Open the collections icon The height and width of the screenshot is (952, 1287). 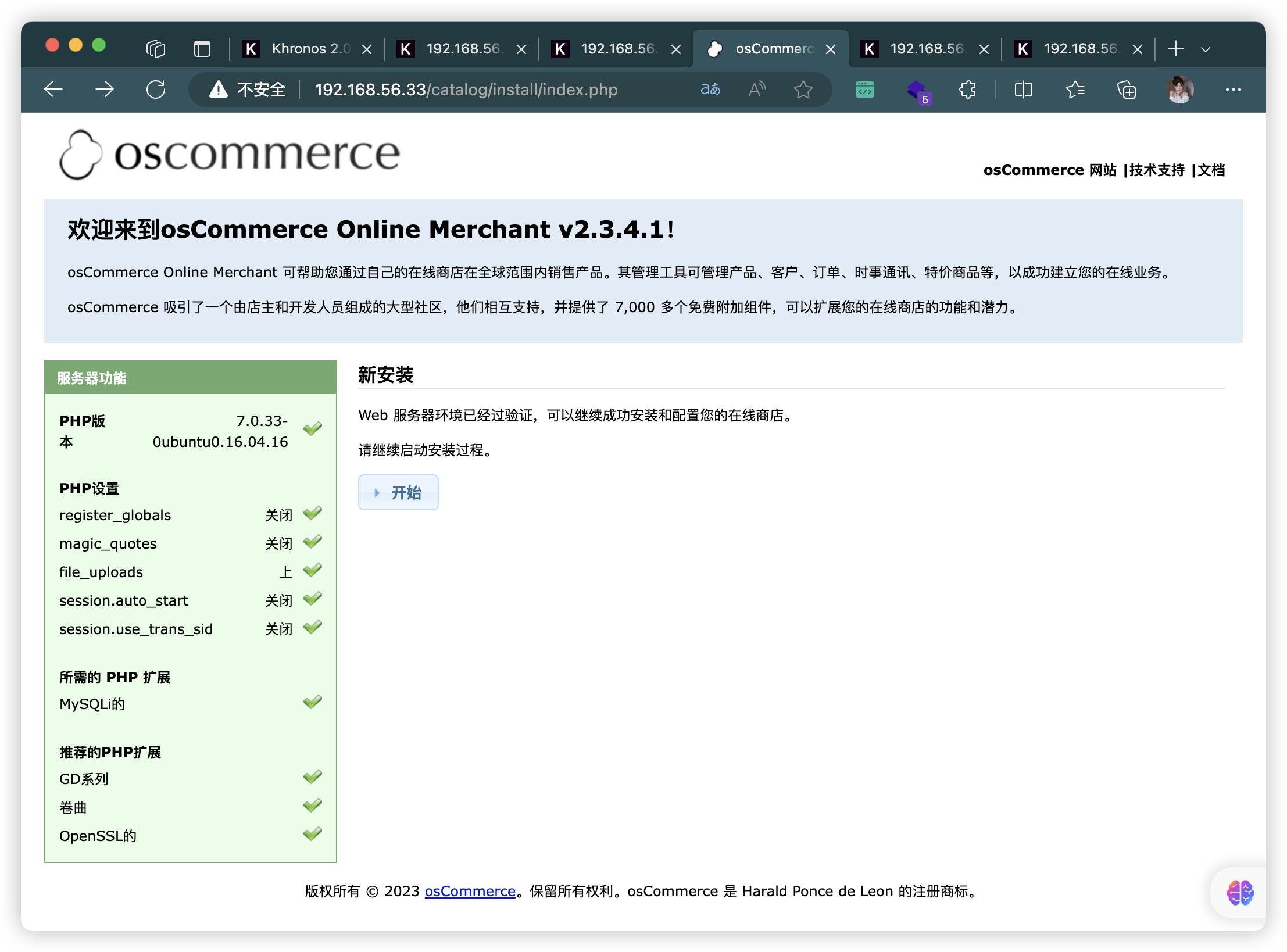(x=1127, y=90)
